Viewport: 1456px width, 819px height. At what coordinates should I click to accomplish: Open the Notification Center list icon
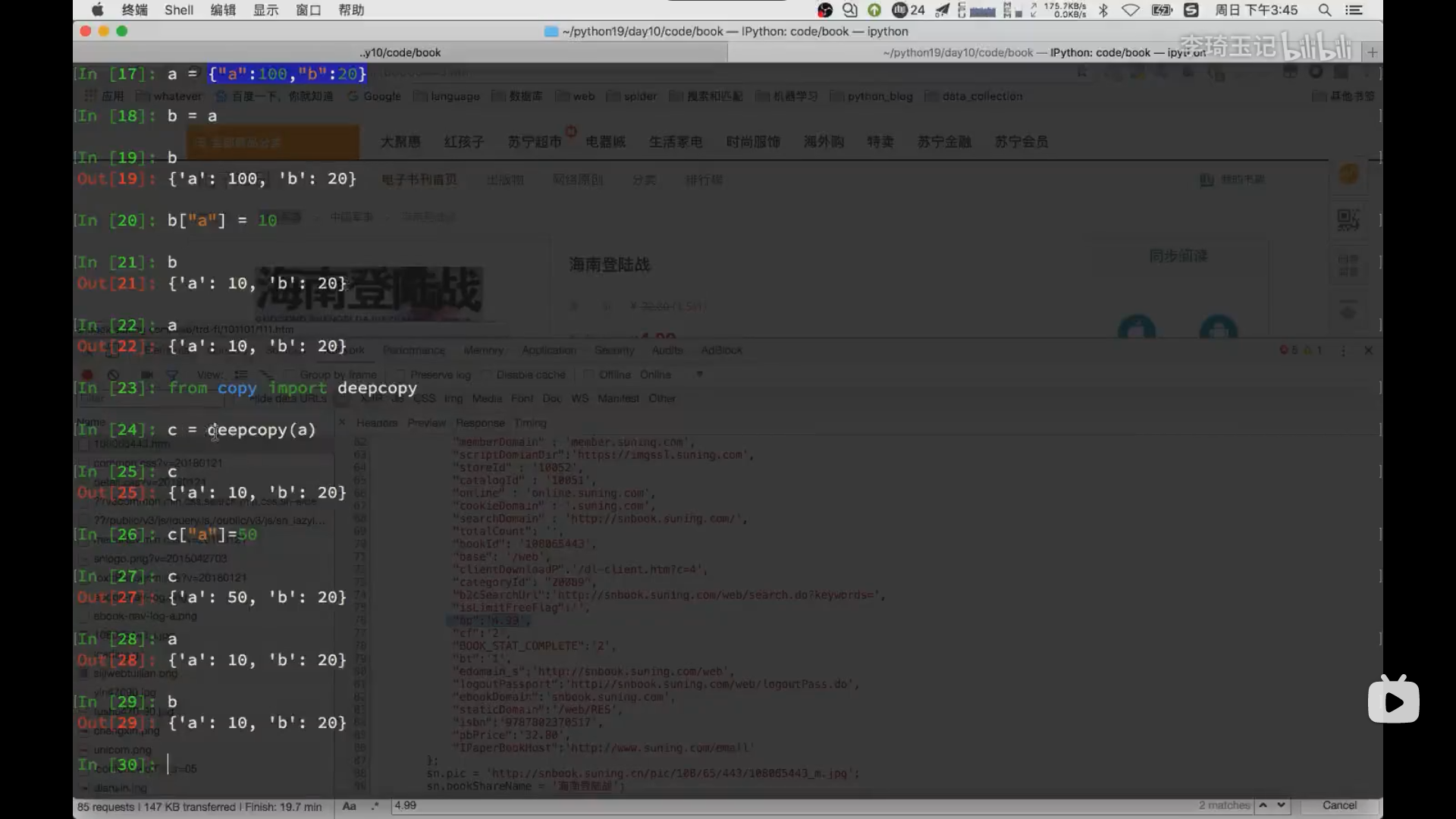pyautogui.click(x=1354, y=10)
